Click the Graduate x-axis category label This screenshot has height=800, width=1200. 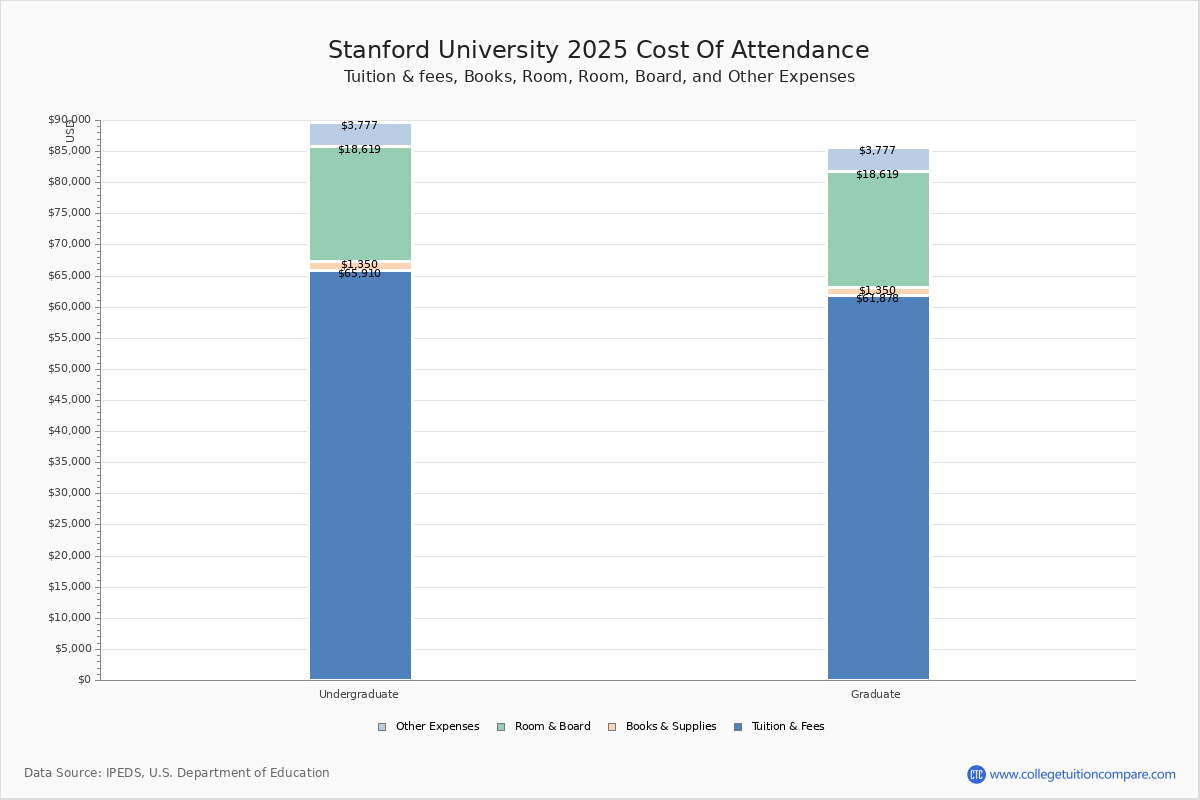pyautogui.click(x=875, y=694)
